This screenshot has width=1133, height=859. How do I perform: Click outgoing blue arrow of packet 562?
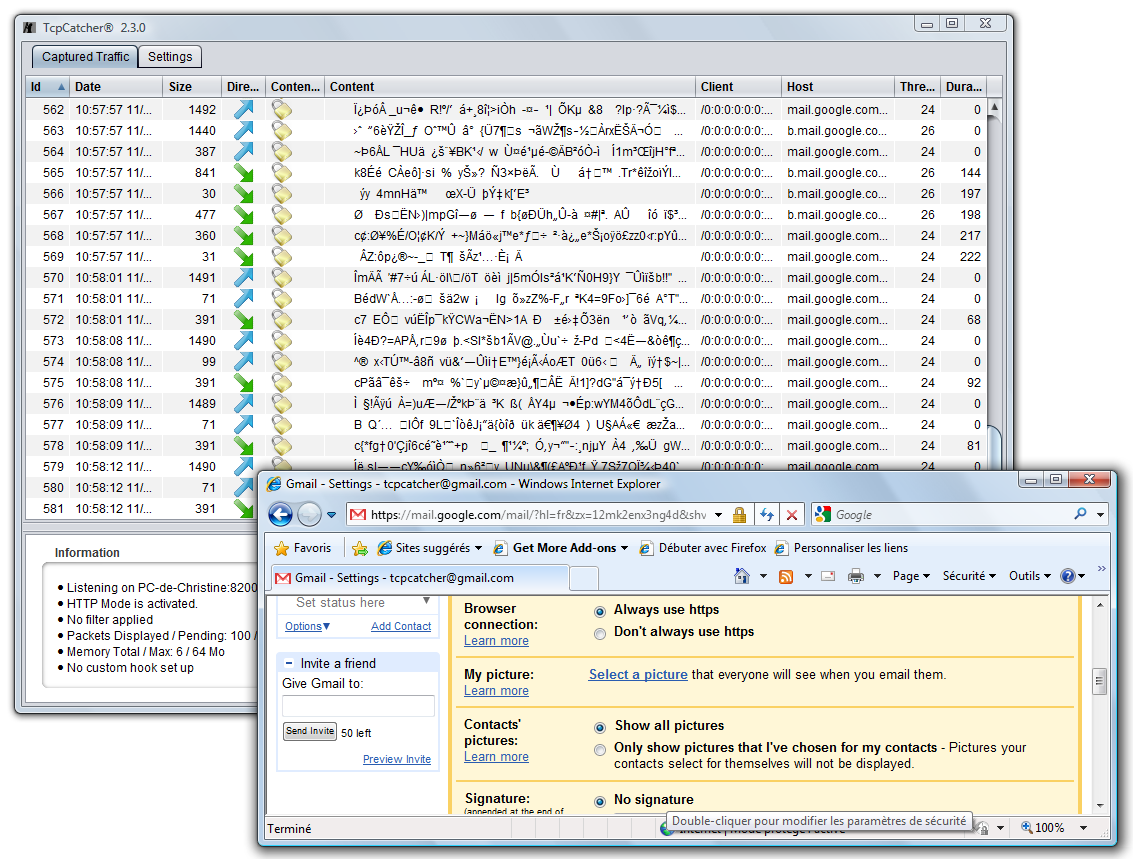pos(244,109)
